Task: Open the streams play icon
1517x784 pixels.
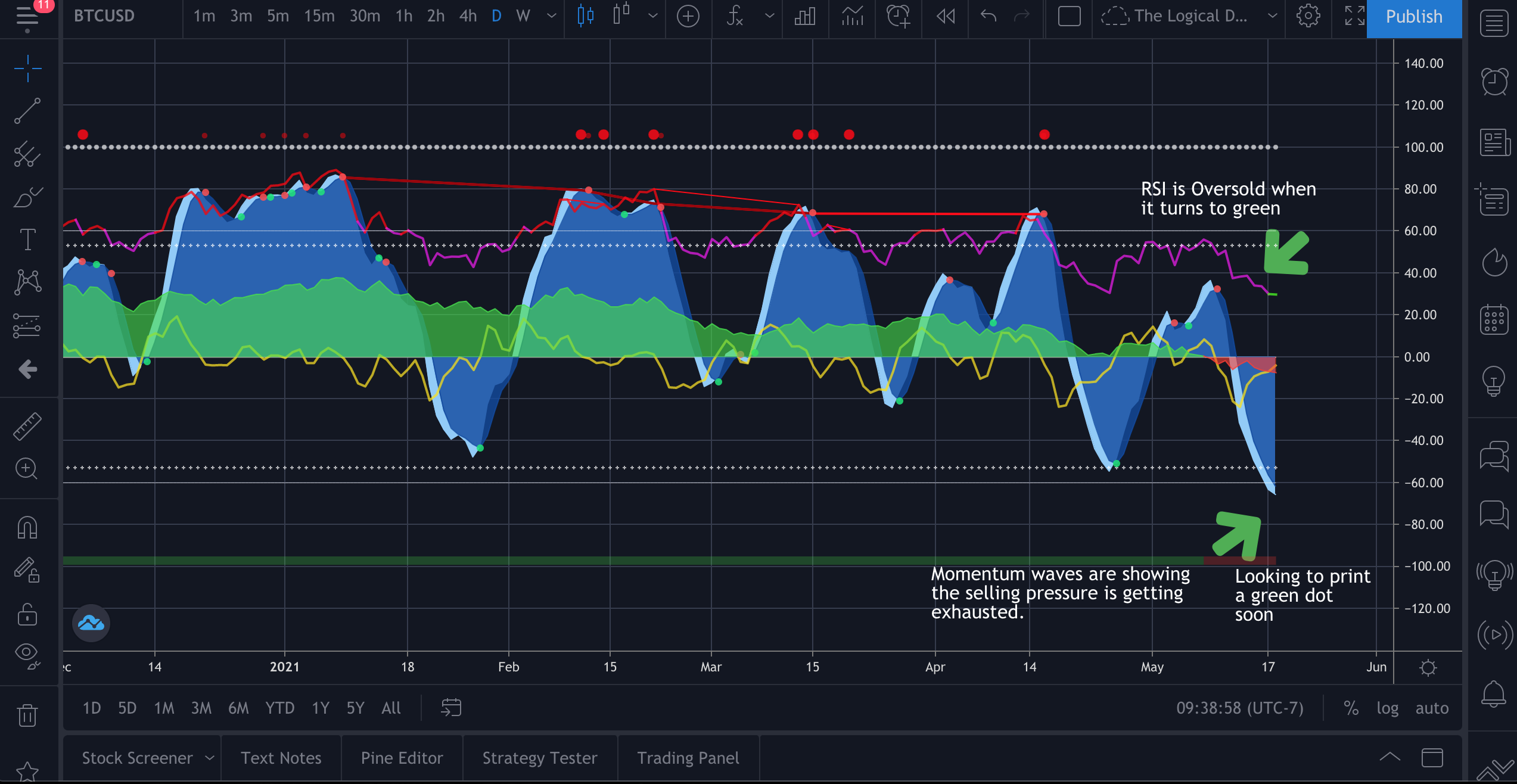Action: [1494, 635]
